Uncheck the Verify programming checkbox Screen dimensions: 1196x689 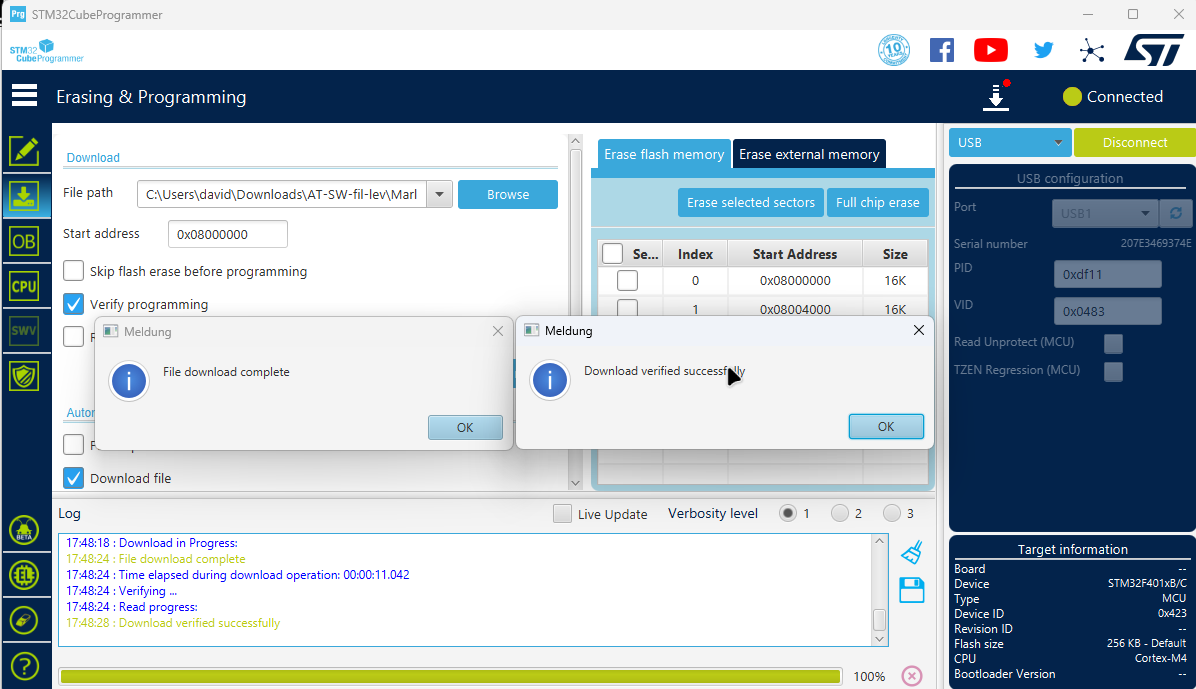tap(74, 304)
